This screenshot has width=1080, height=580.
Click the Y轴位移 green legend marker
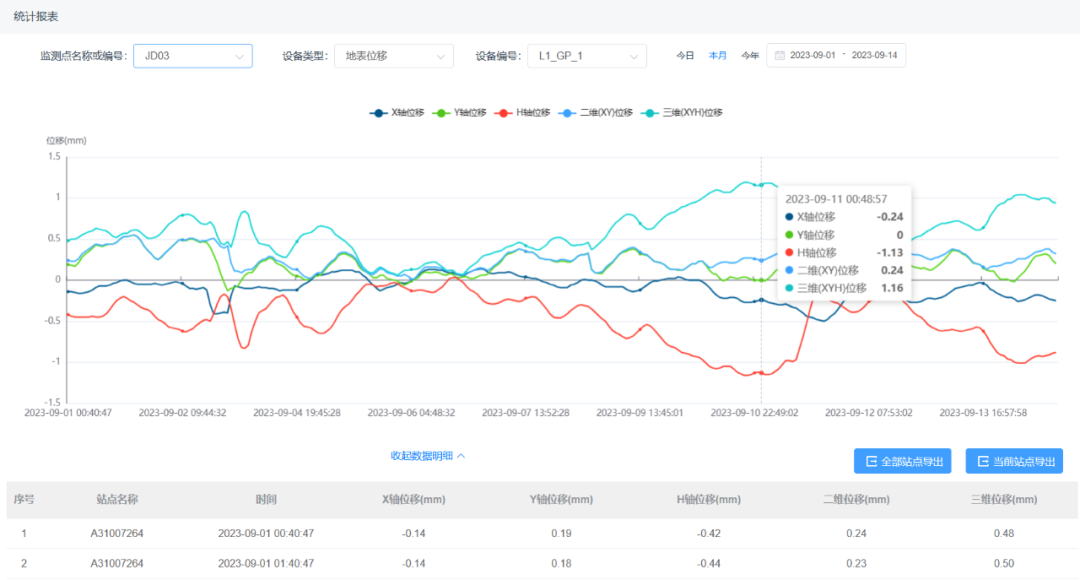point(441,113)
